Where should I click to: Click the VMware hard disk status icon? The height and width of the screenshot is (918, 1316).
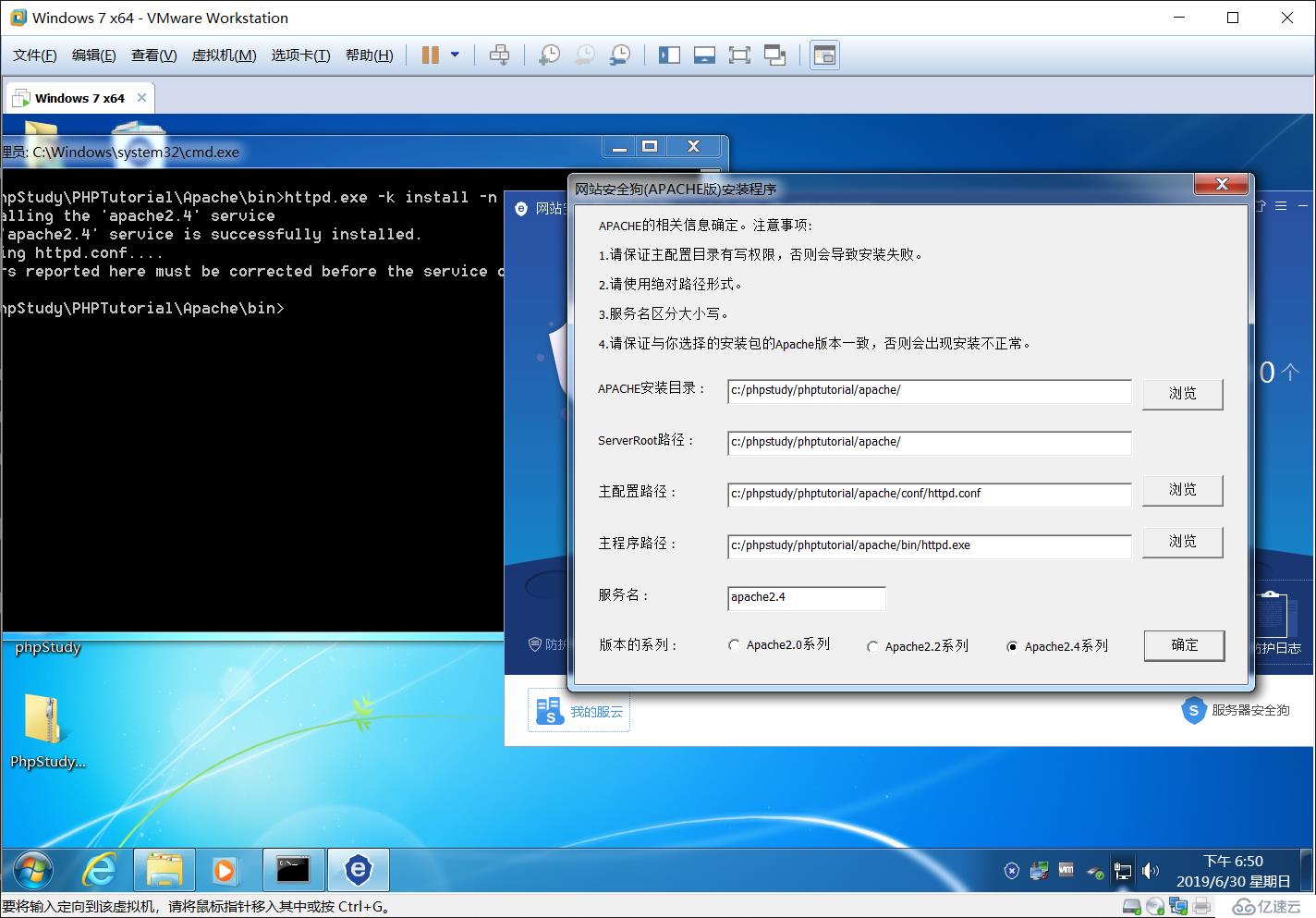point(1131,906)
